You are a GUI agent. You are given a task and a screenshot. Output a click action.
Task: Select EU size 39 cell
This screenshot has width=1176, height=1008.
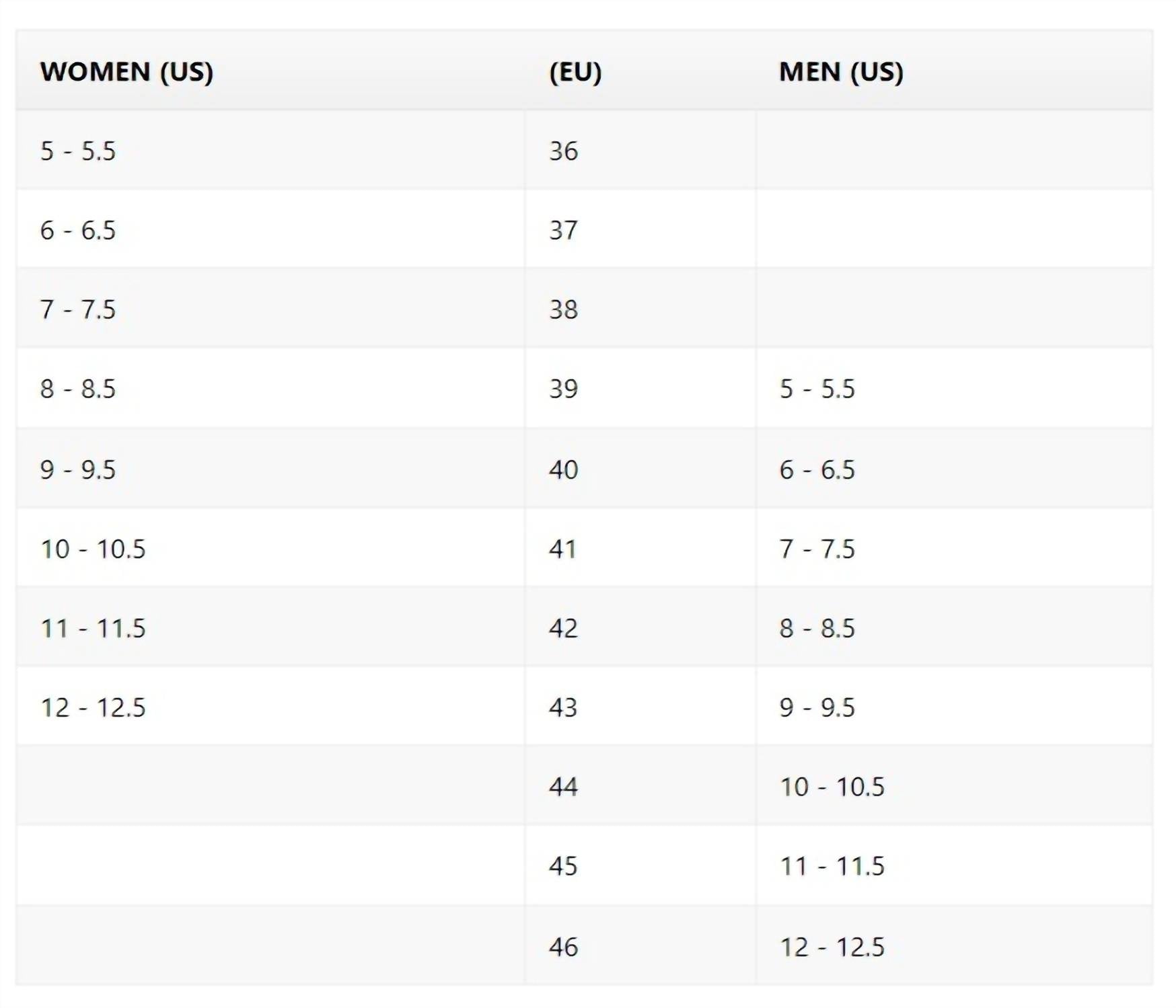(x=564, y=389)
